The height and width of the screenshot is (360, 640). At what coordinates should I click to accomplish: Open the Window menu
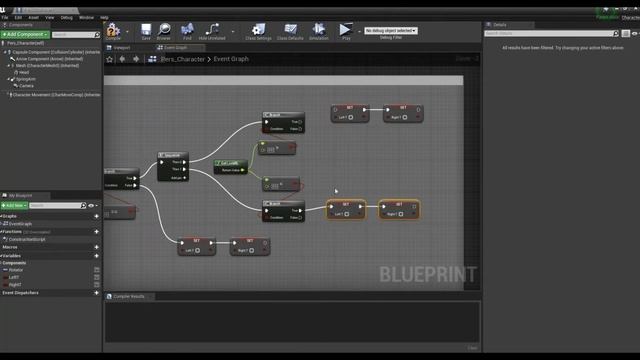86,18
